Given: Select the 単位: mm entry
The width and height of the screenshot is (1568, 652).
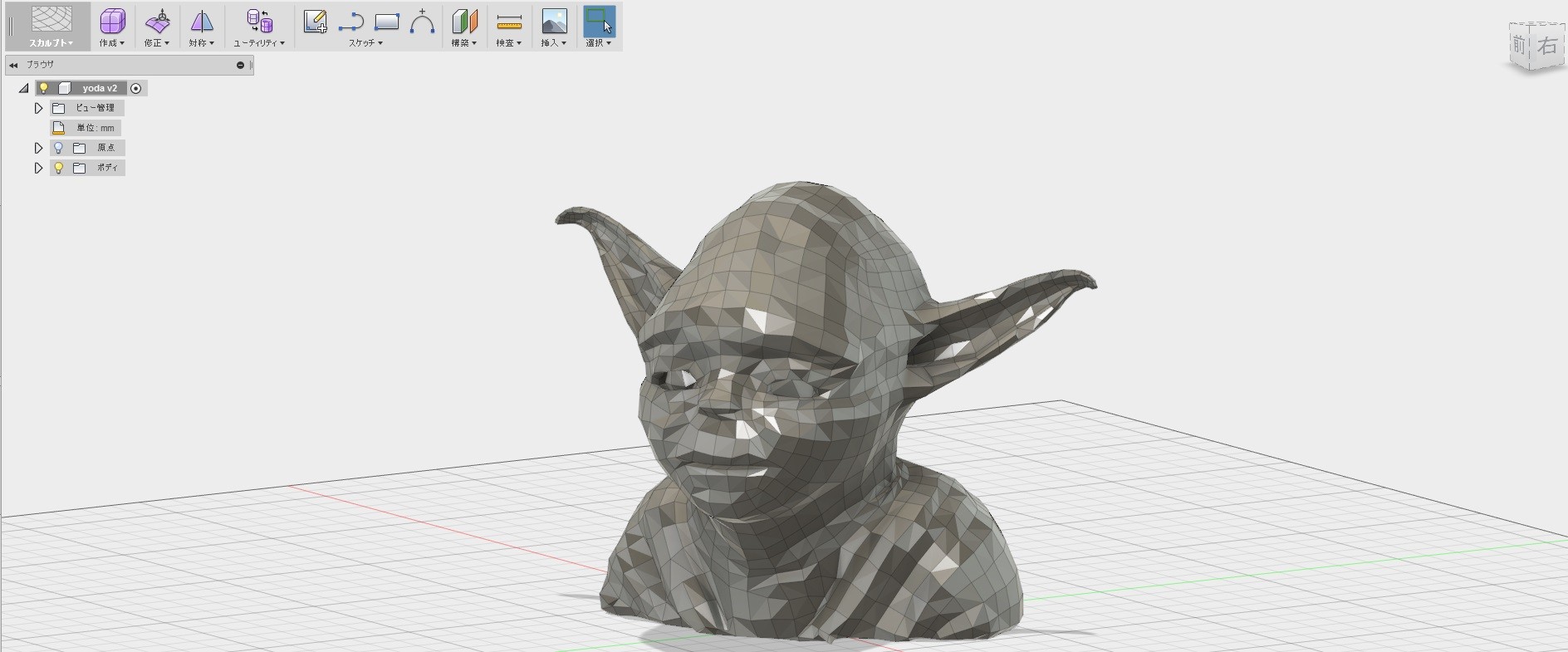Looking at the screenshot, I should pos(86,128).
